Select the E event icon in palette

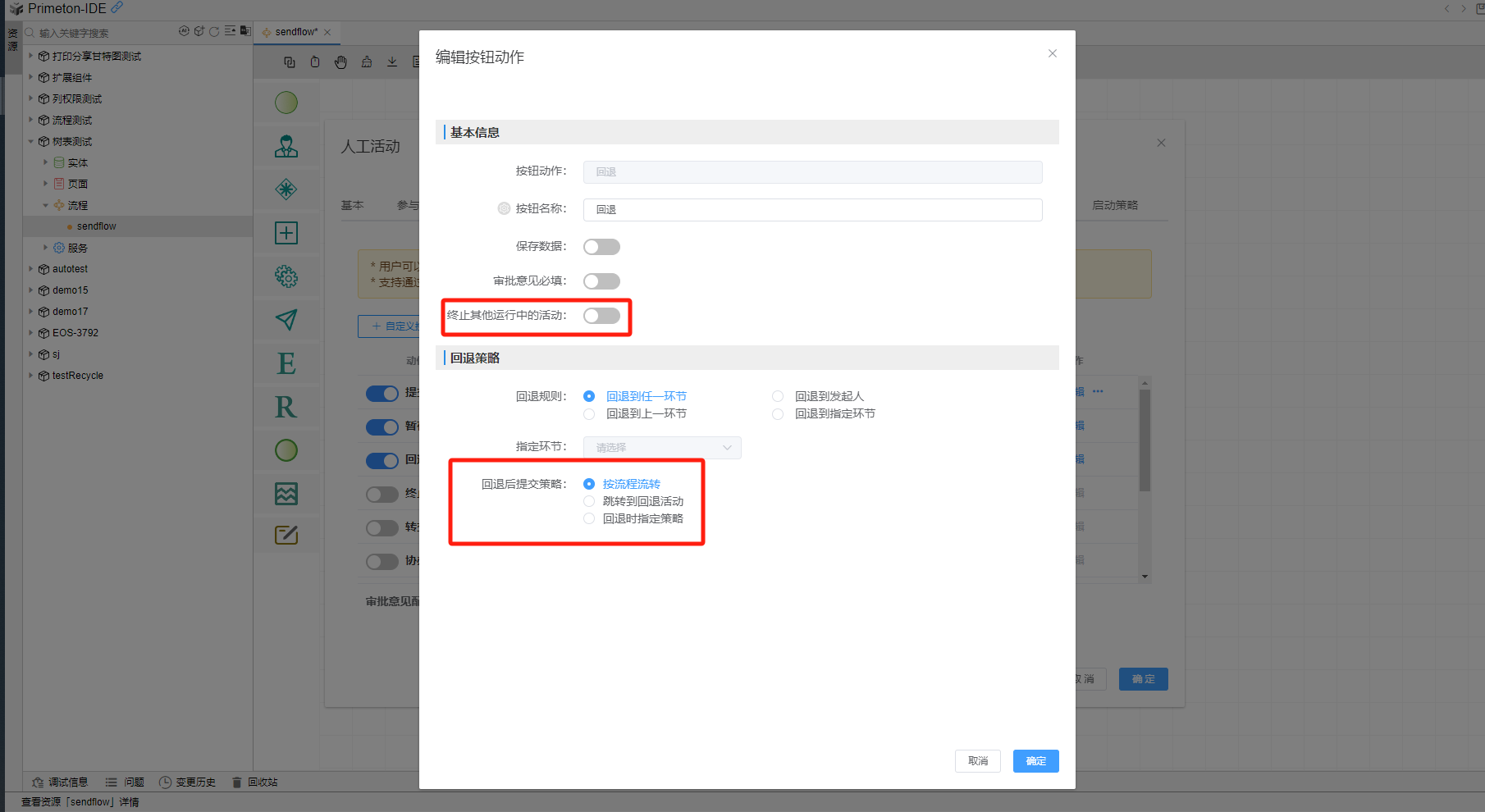(x=286, y=363)
